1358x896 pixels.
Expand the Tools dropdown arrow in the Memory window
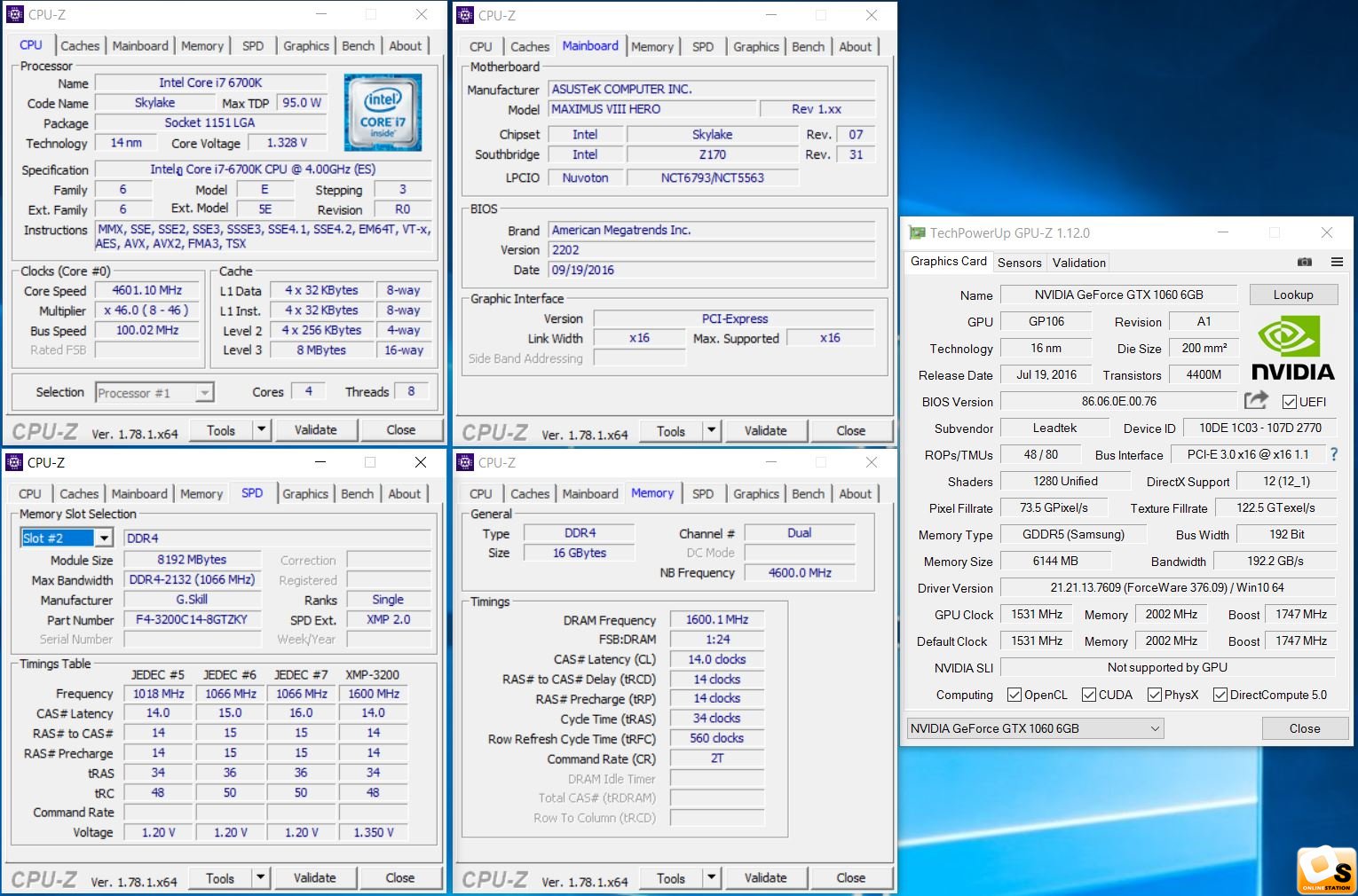(711, 877)
